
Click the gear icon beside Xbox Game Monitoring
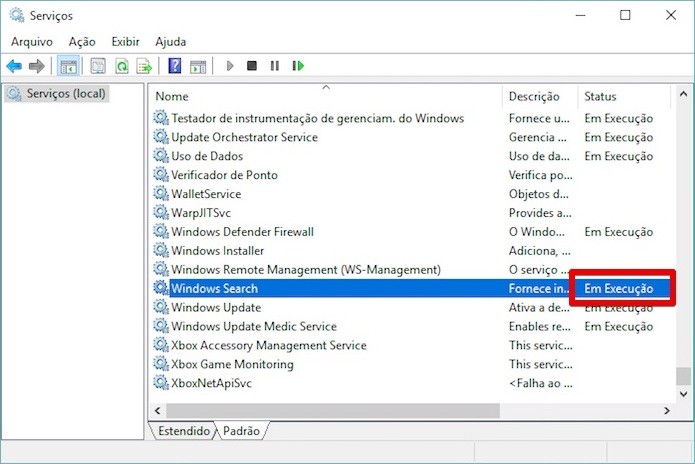(161, 364)
